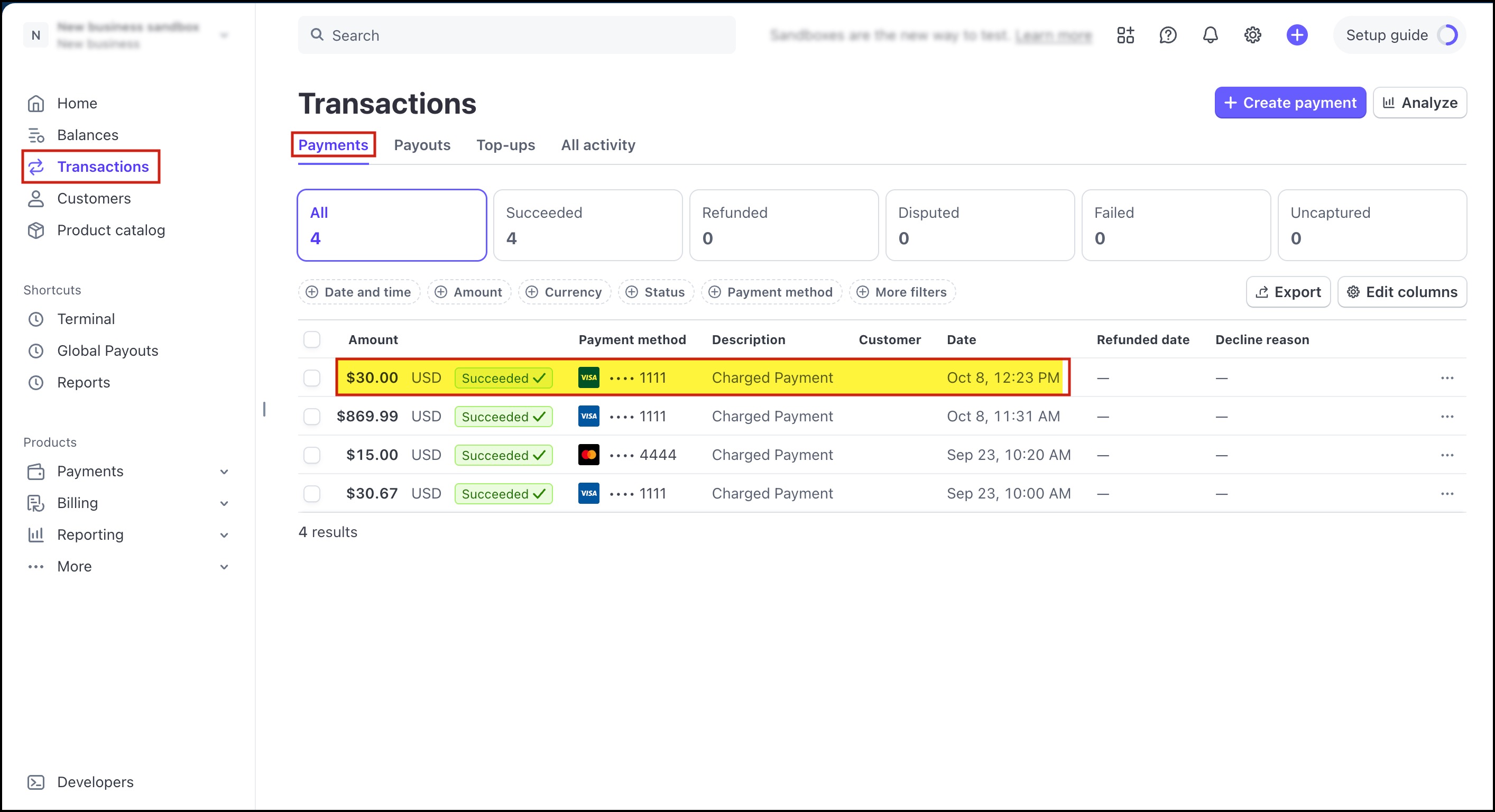Click the purple plus create icon
The width and height of the screenshot is (1495, 812).
[1297, 35]
